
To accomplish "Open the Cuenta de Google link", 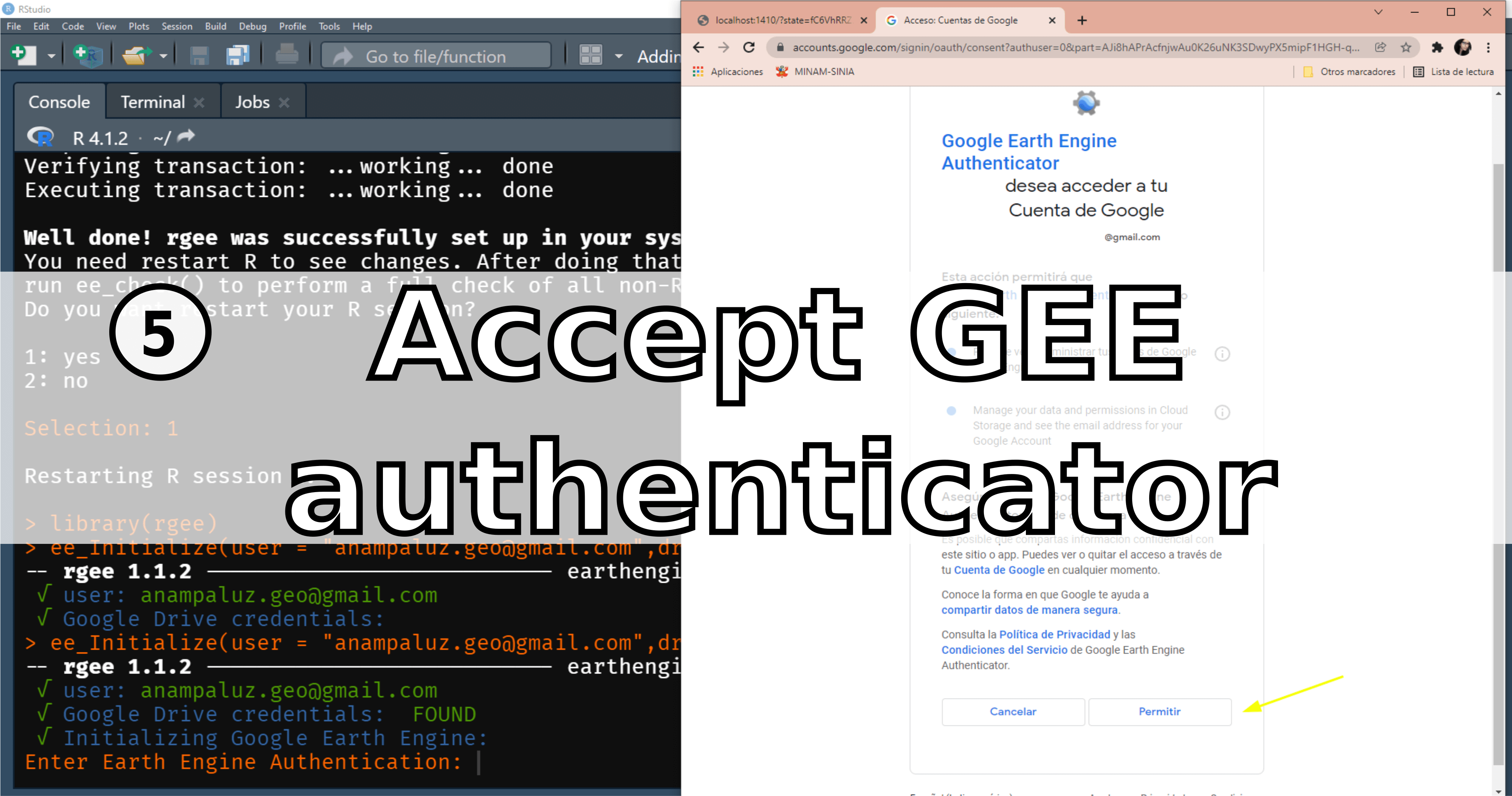I will [x=999, y=570].
